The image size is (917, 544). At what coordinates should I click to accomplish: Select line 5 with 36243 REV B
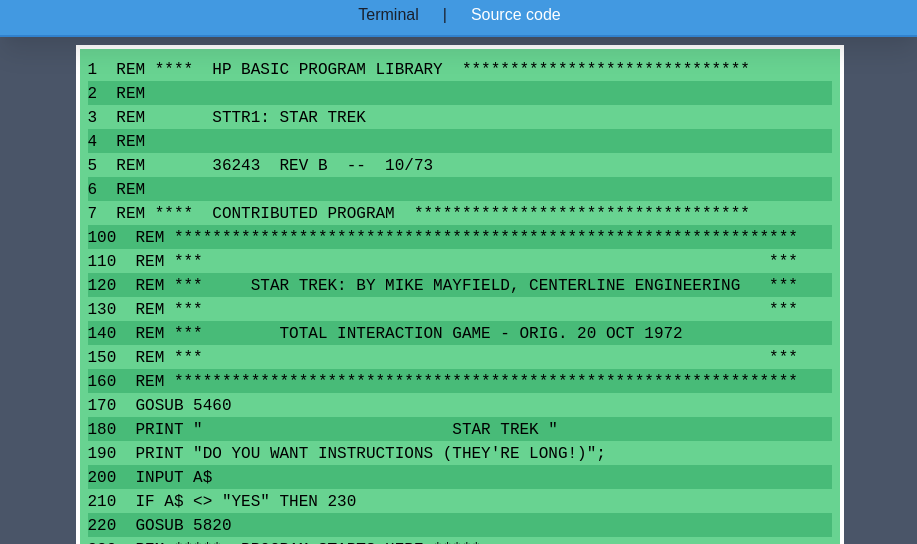tap(460, 165)
